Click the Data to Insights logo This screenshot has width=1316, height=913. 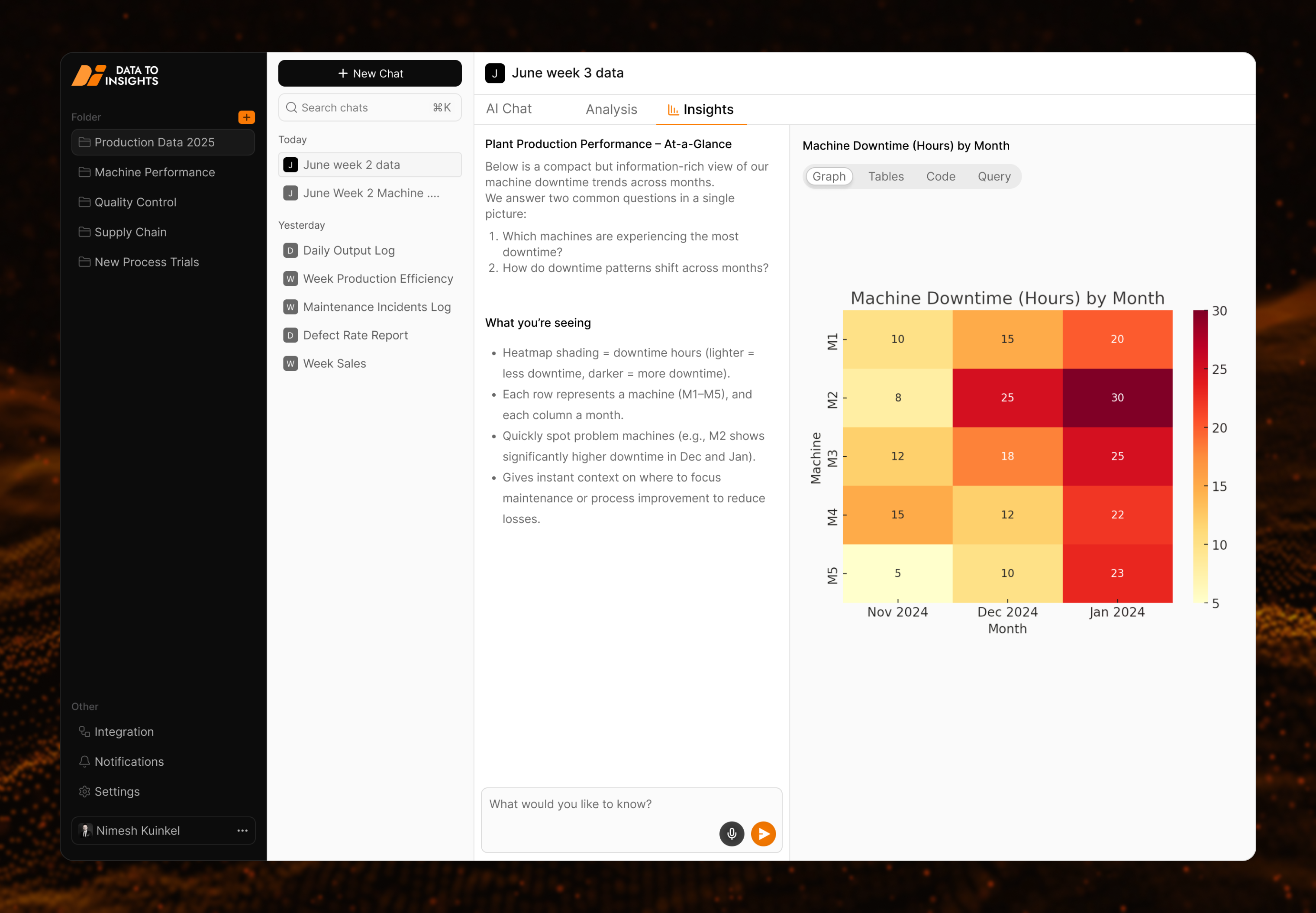pos(114,75)
